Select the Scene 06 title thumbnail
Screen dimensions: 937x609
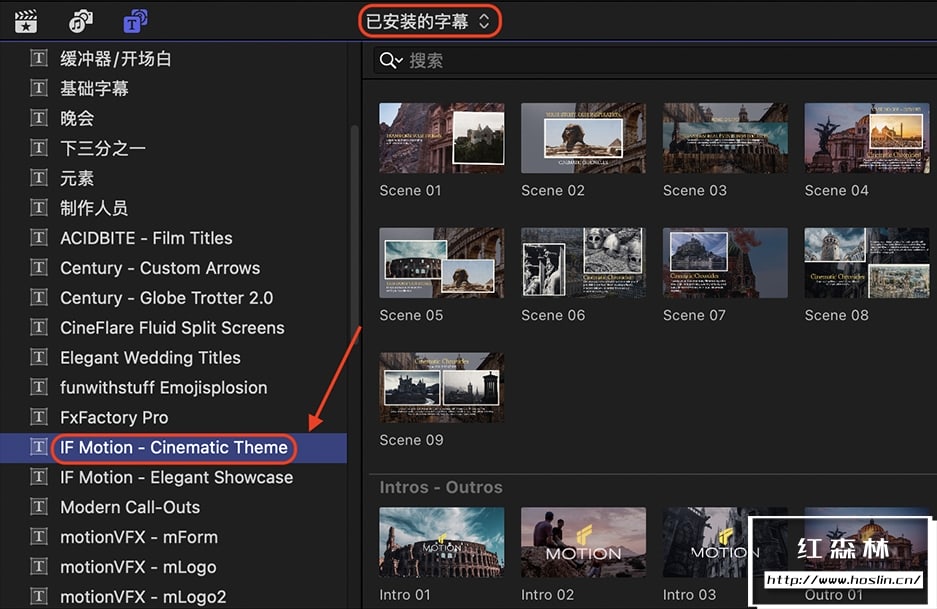tap(583, 263)
